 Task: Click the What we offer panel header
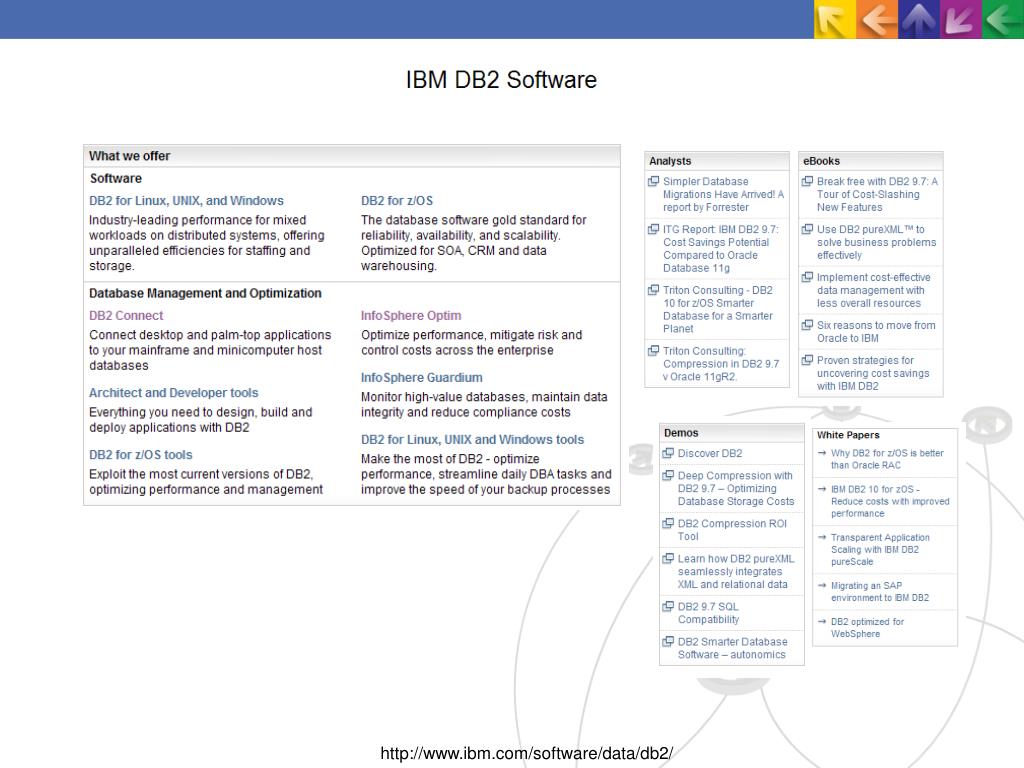[352, 156]
